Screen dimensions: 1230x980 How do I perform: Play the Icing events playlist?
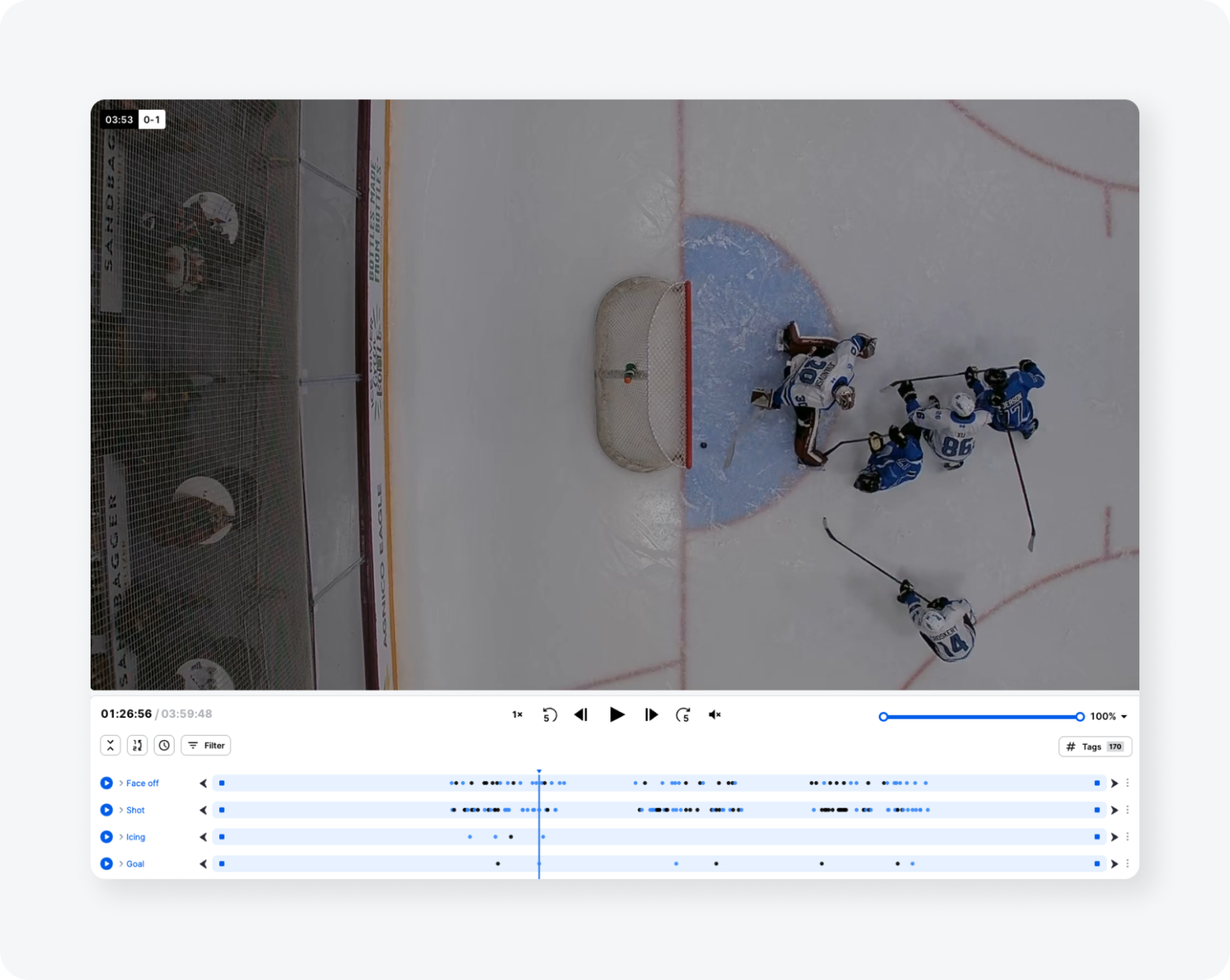click(107, 837)
